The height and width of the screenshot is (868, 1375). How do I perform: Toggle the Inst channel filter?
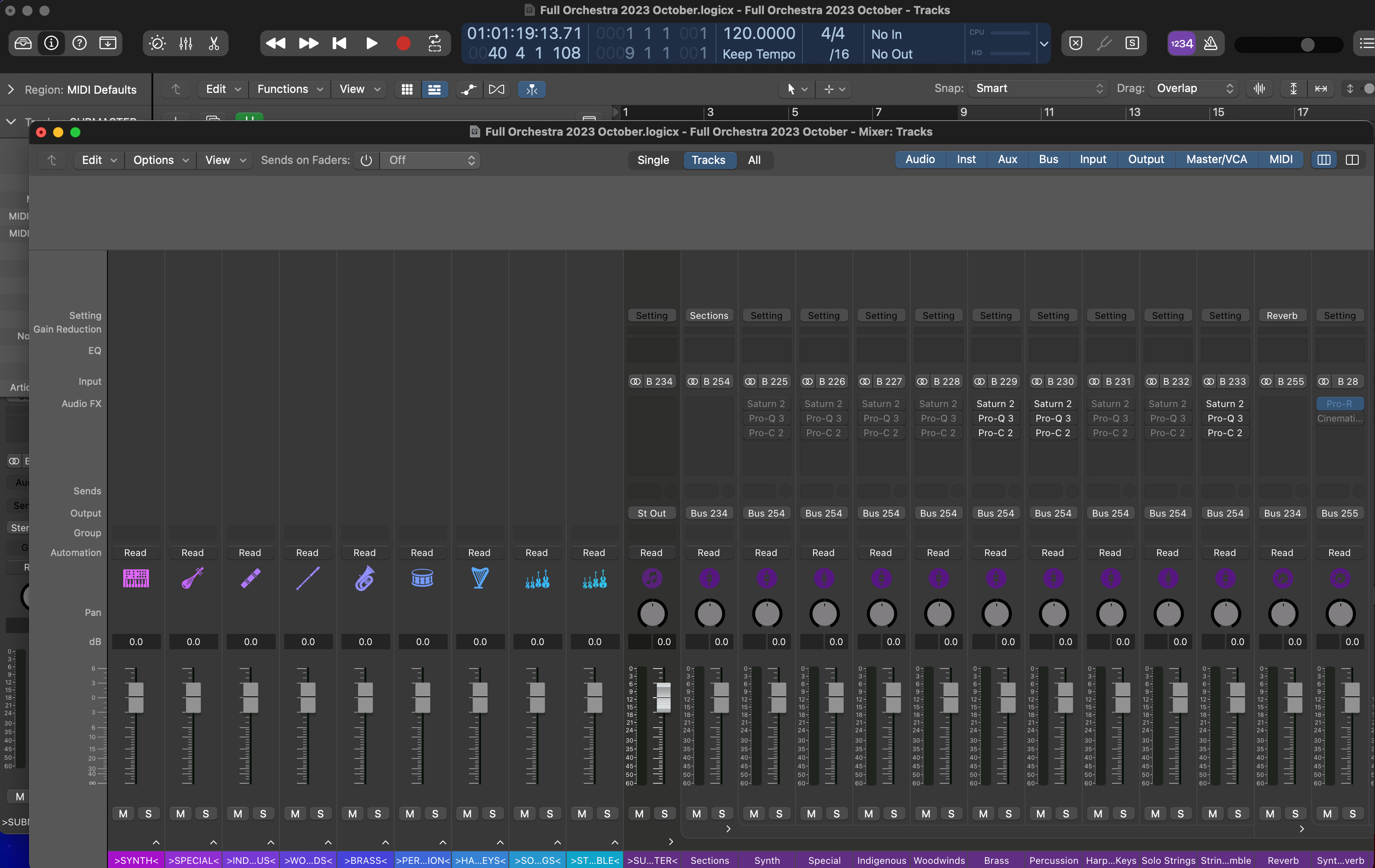pyautogui.click(x=966, y=160)
